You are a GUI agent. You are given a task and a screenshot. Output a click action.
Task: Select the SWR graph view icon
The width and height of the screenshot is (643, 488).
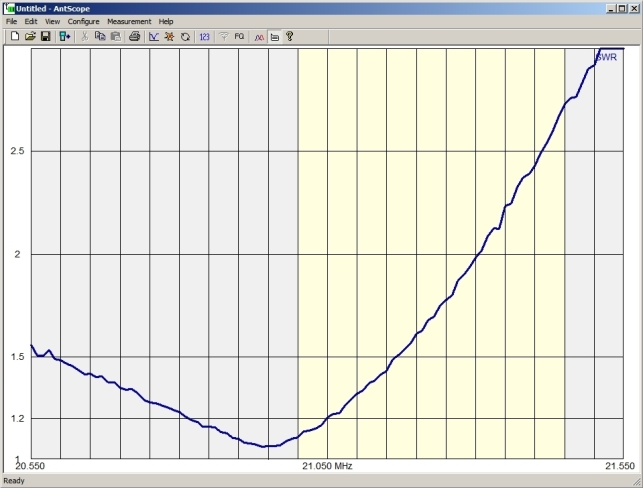point(154,36)
